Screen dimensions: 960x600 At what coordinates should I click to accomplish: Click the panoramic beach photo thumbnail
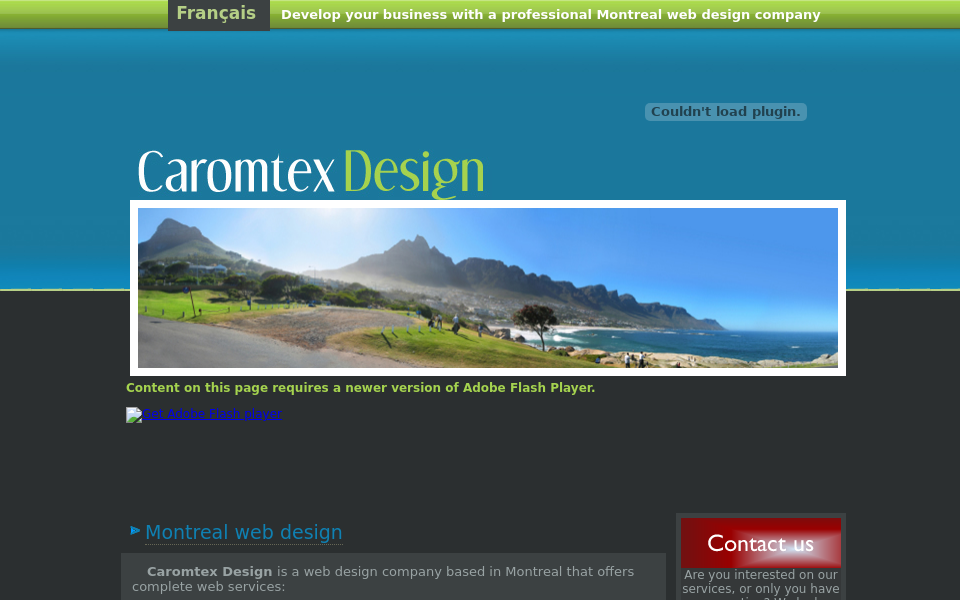pyautogui.click(x=488, y=288)
